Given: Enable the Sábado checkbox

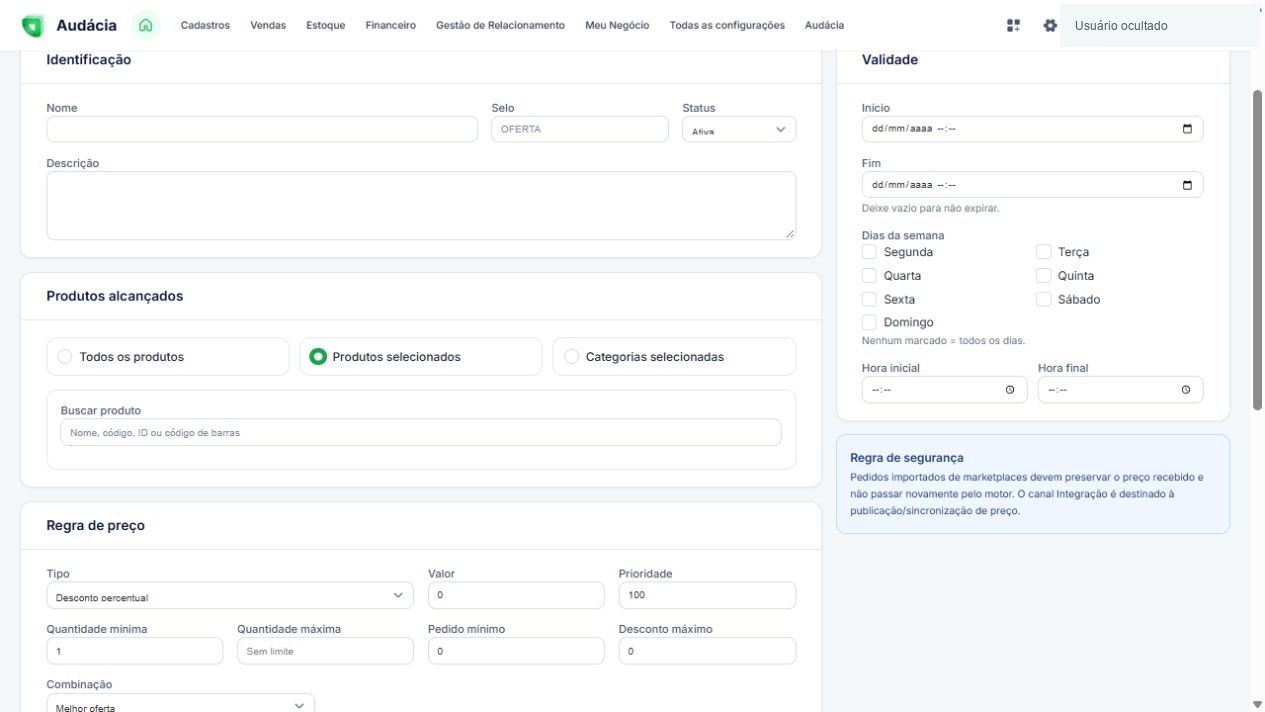Looking at the screenshot, I should pos(1043,299).
